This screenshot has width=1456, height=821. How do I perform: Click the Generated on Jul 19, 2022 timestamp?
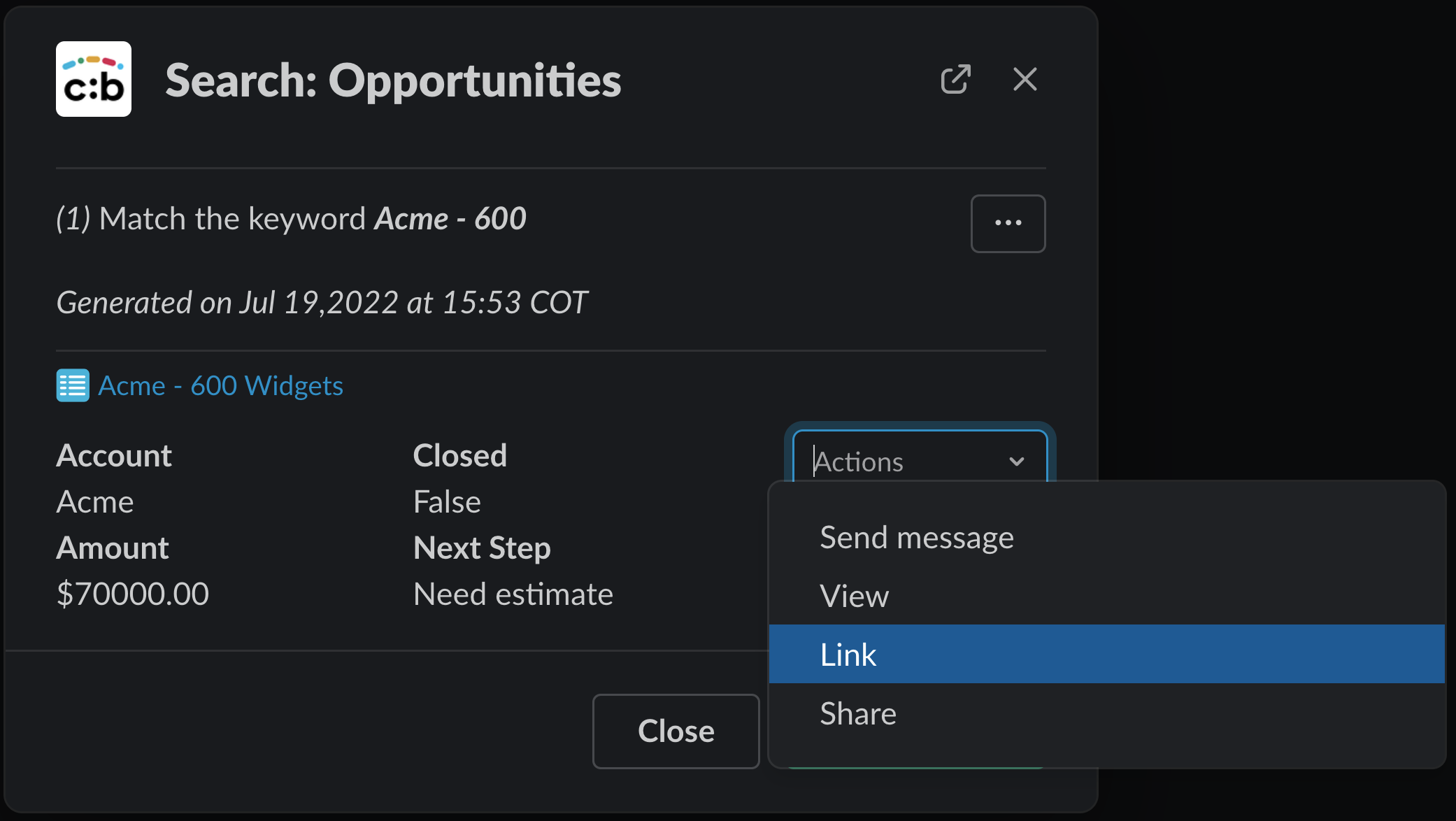(322, 303)
